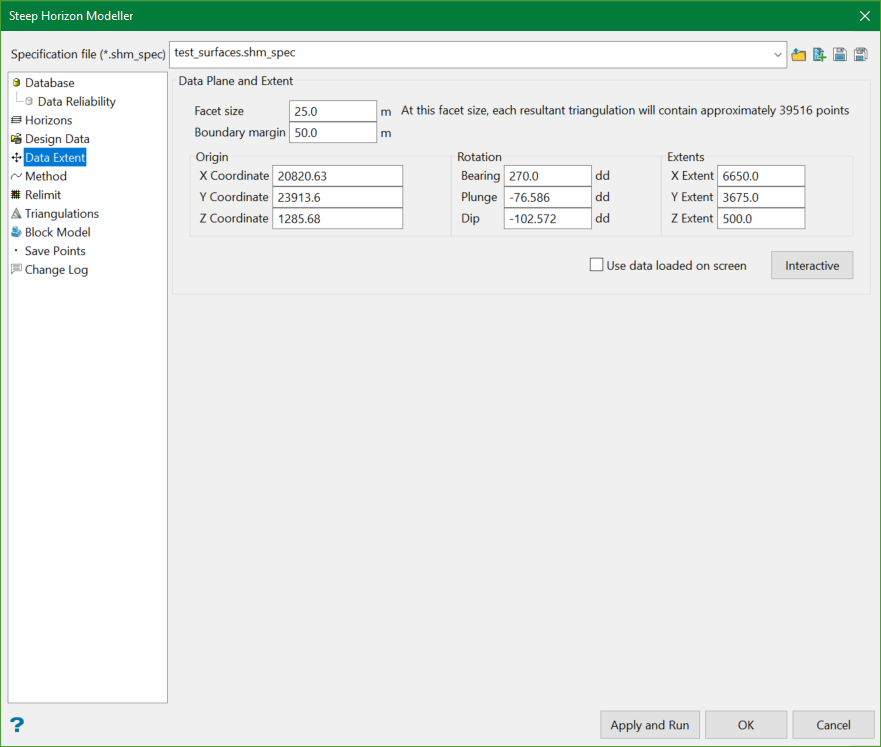Image resolution: width=881 pixels, height=747 pixels.
Task: Focus the Bearing rotation field
Action: pyautogui.click(x=547, y=176)
